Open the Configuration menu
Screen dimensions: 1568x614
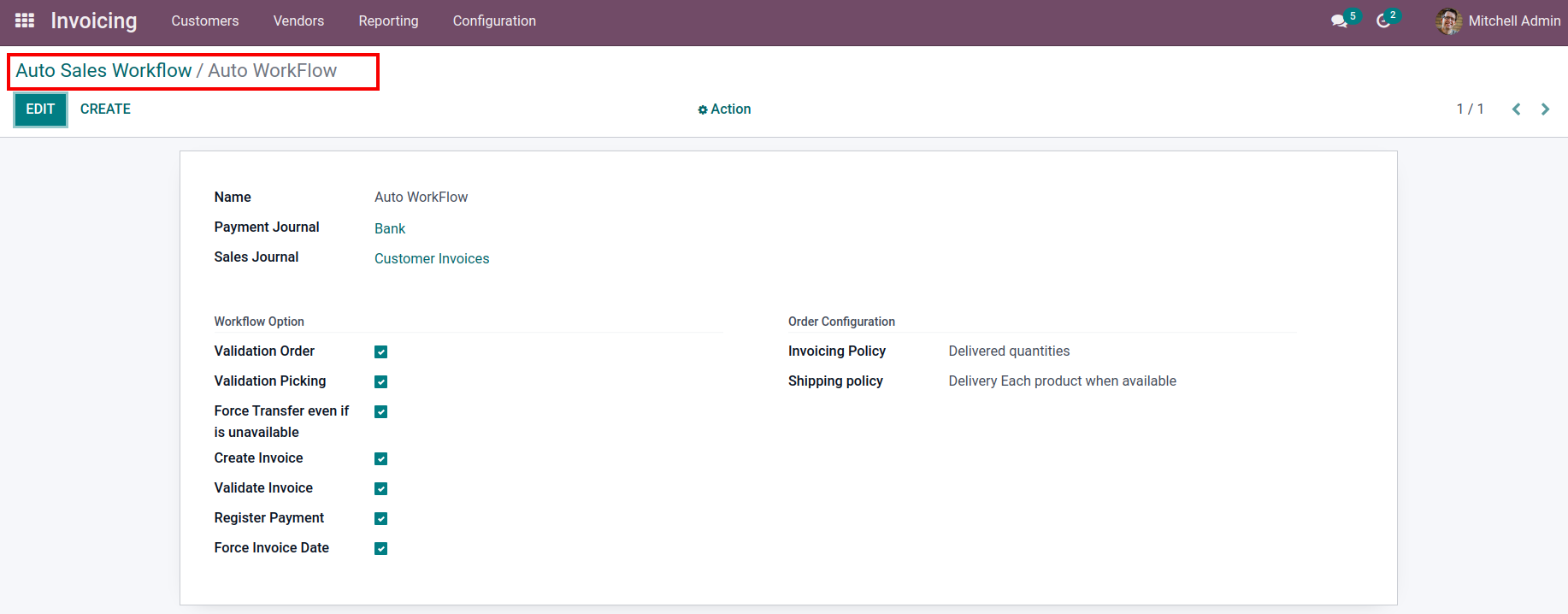tap(494, 21)
